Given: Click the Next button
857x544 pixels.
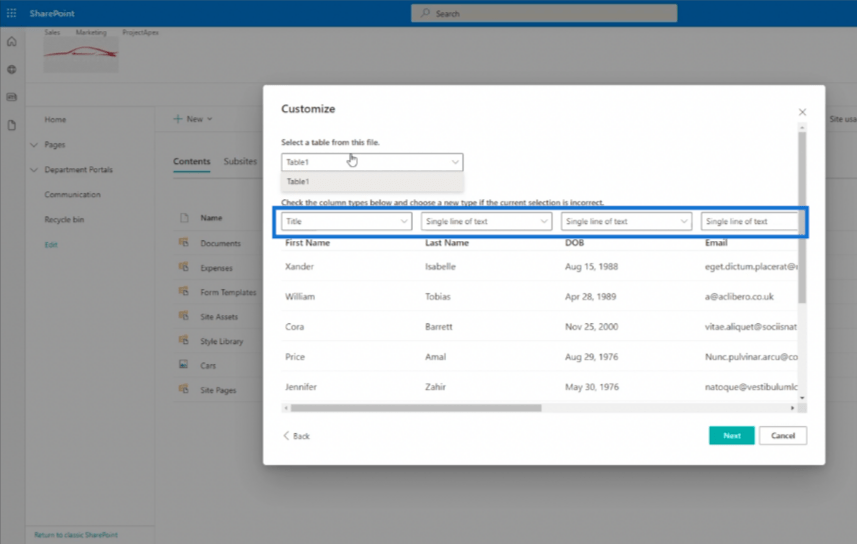Looking at the screenshot, I should pyautogui.click(x=732, y=436).
